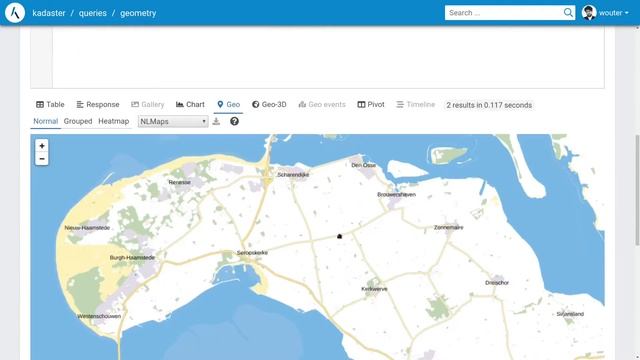Viewport: 640px width, 360px height.
Task: Click the TriplyDB logo icon
Action: [15, 13]
